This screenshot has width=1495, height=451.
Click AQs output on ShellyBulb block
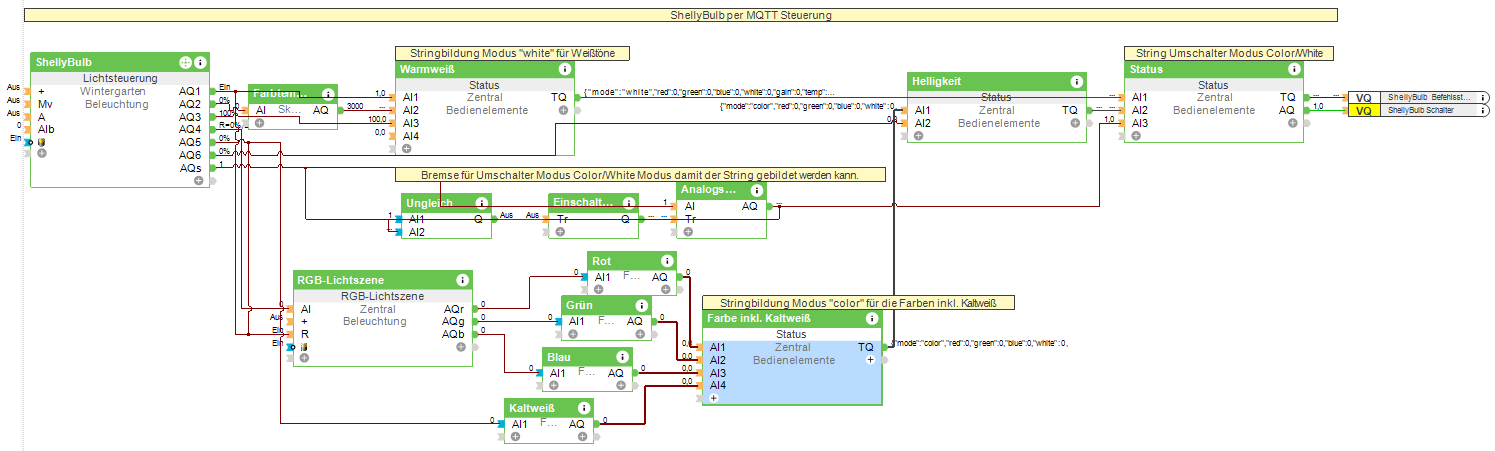pos(190,168)
